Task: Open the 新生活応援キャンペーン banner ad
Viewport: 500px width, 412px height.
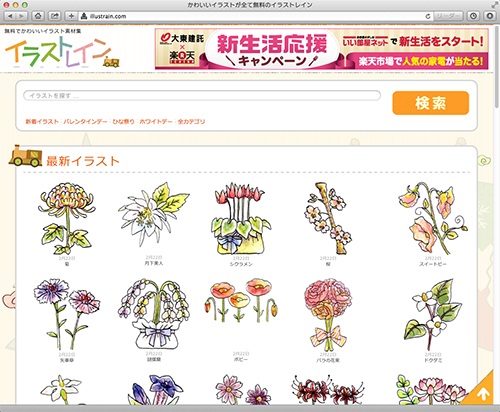Action: point(322,49)
